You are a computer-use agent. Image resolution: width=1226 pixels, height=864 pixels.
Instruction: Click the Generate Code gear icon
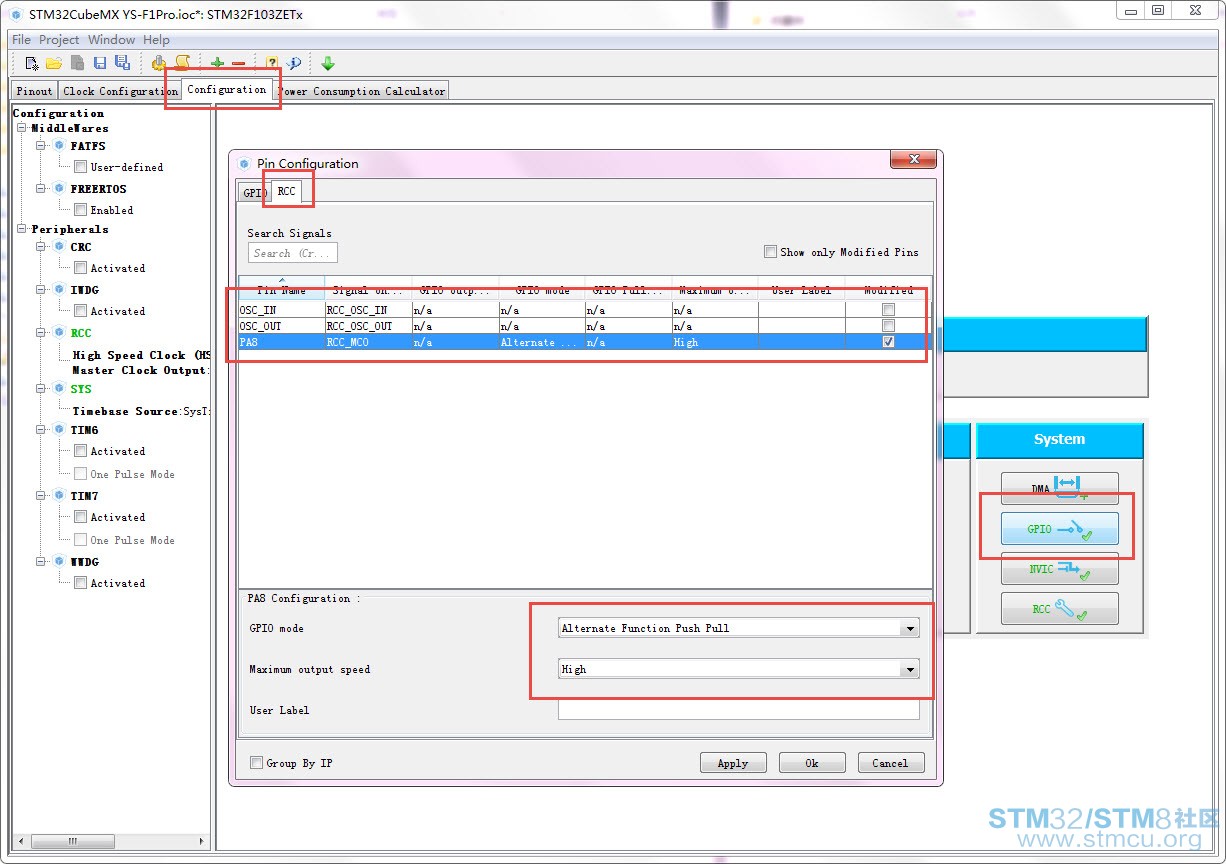point(159,63)
